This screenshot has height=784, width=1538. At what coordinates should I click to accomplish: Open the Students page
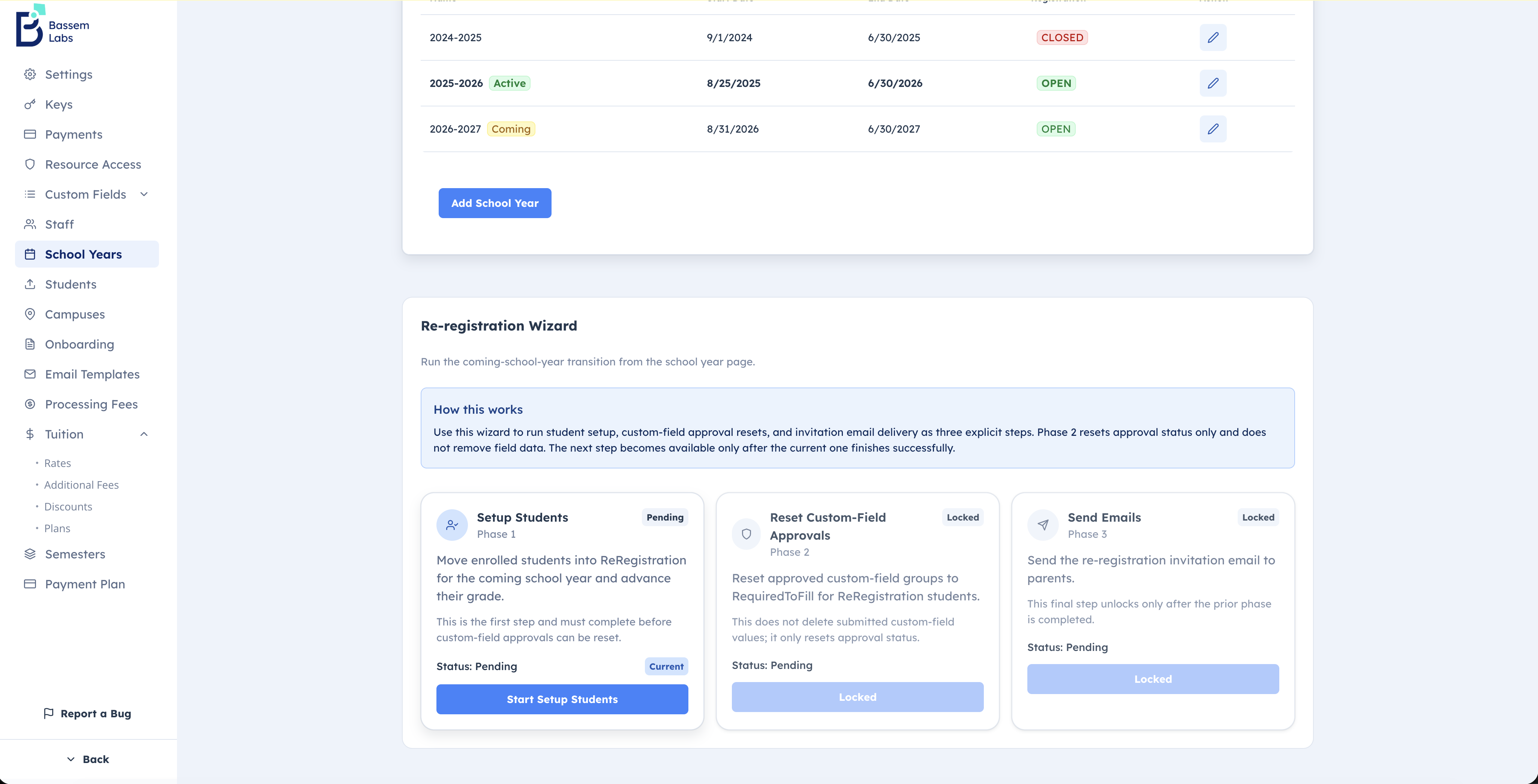(x=87, y=284)
